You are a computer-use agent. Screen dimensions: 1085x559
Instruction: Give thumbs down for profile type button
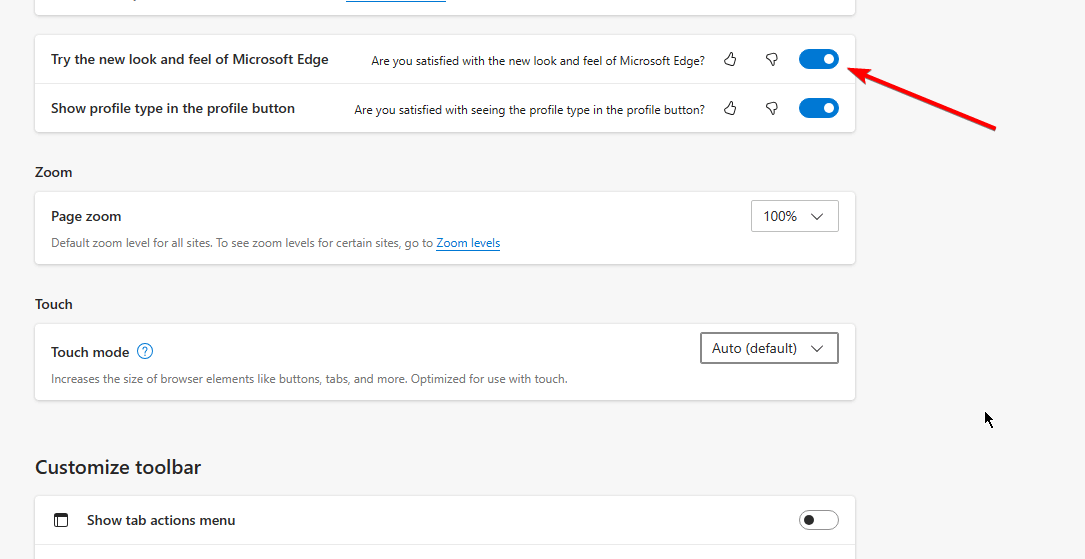click(772, 108)
